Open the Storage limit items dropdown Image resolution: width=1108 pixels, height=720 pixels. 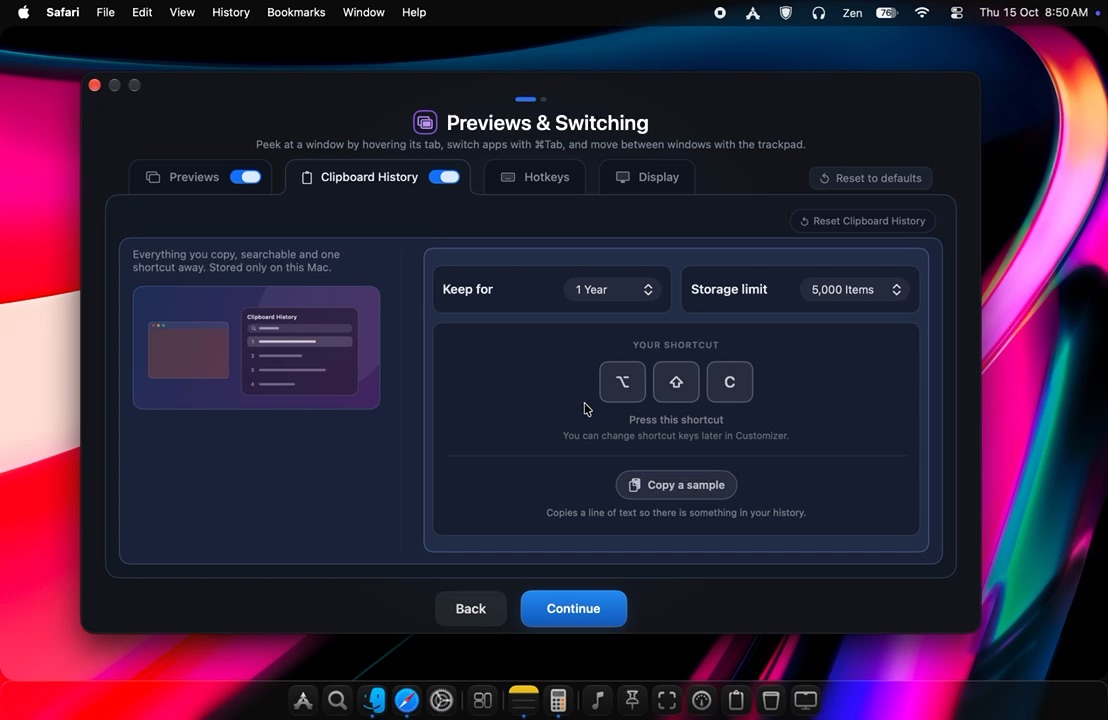coord(855,290)
